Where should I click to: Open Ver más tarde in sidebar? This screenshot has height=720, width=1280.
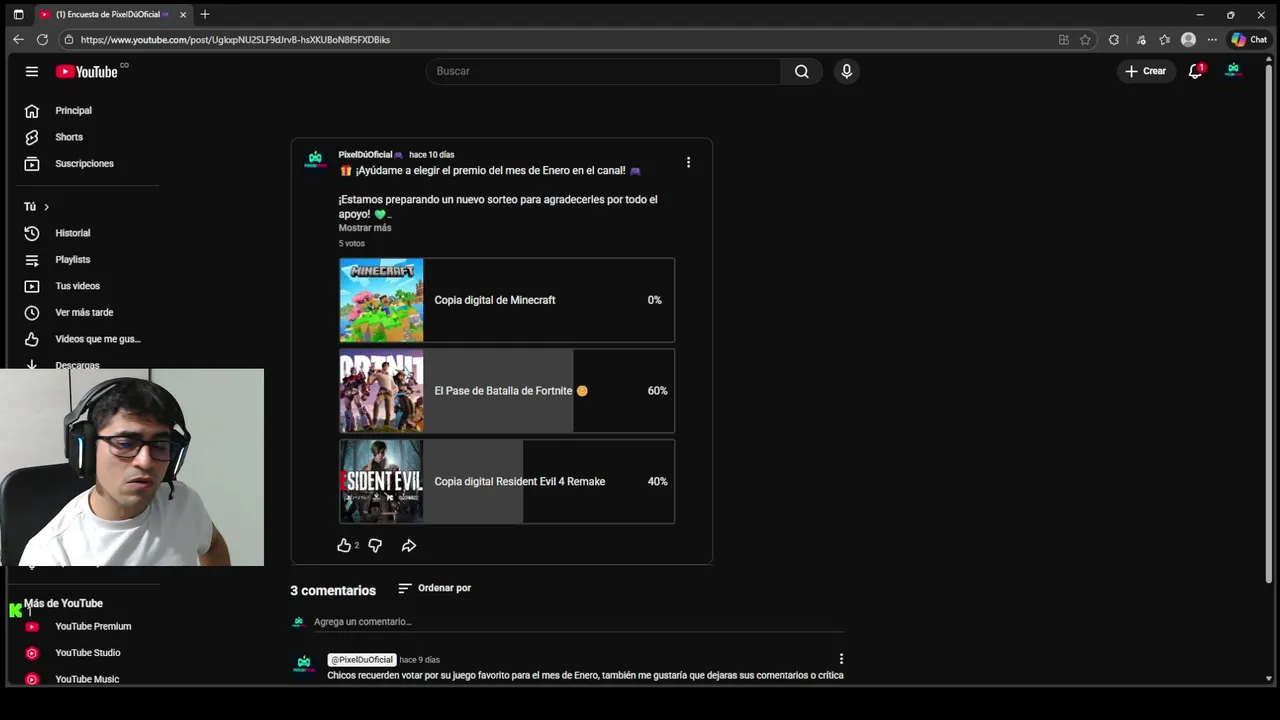tap(84, 312)
